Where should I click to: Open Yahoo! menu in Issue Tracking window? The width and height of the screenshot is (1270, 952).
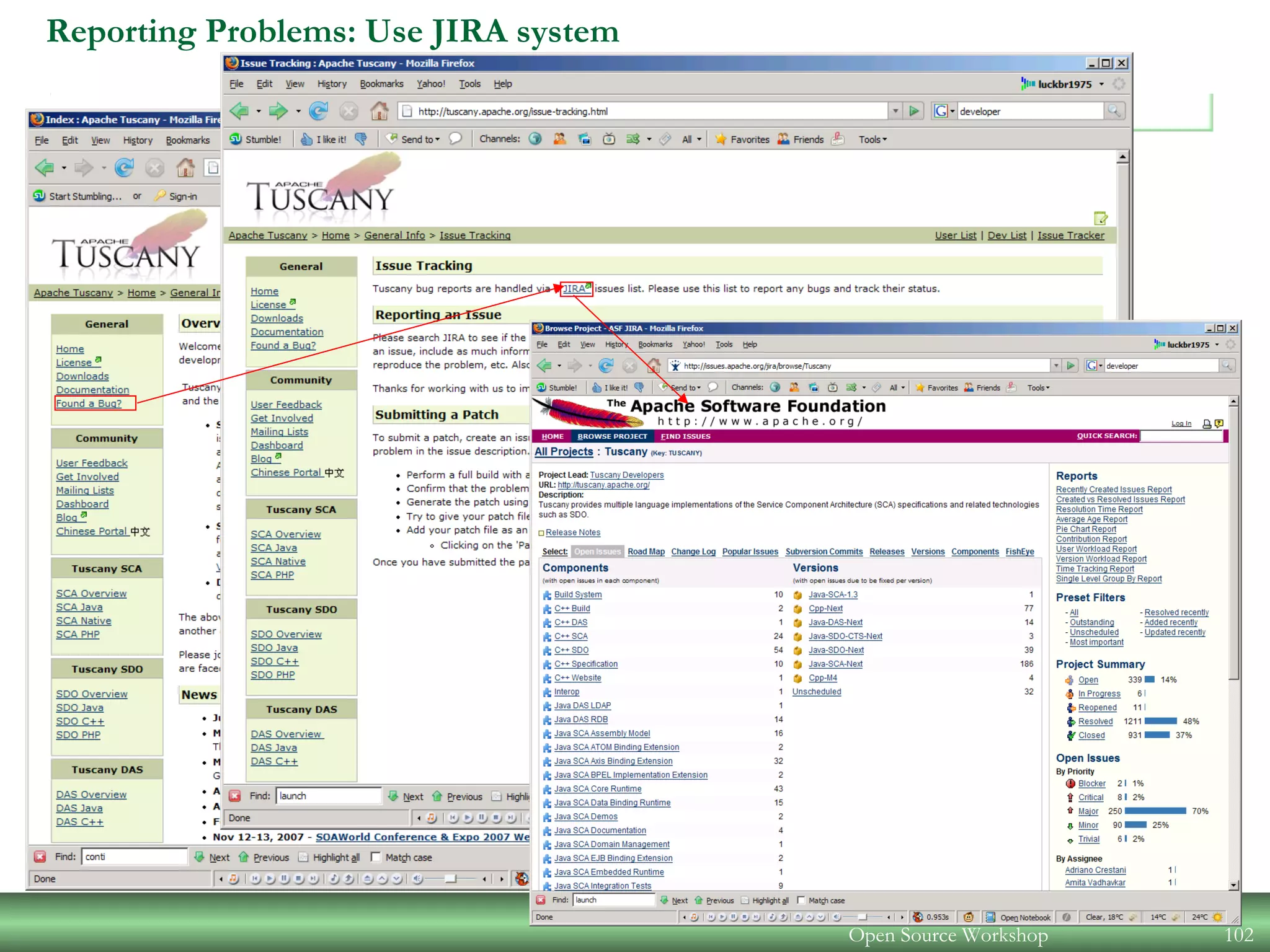[x=431, y=84]
